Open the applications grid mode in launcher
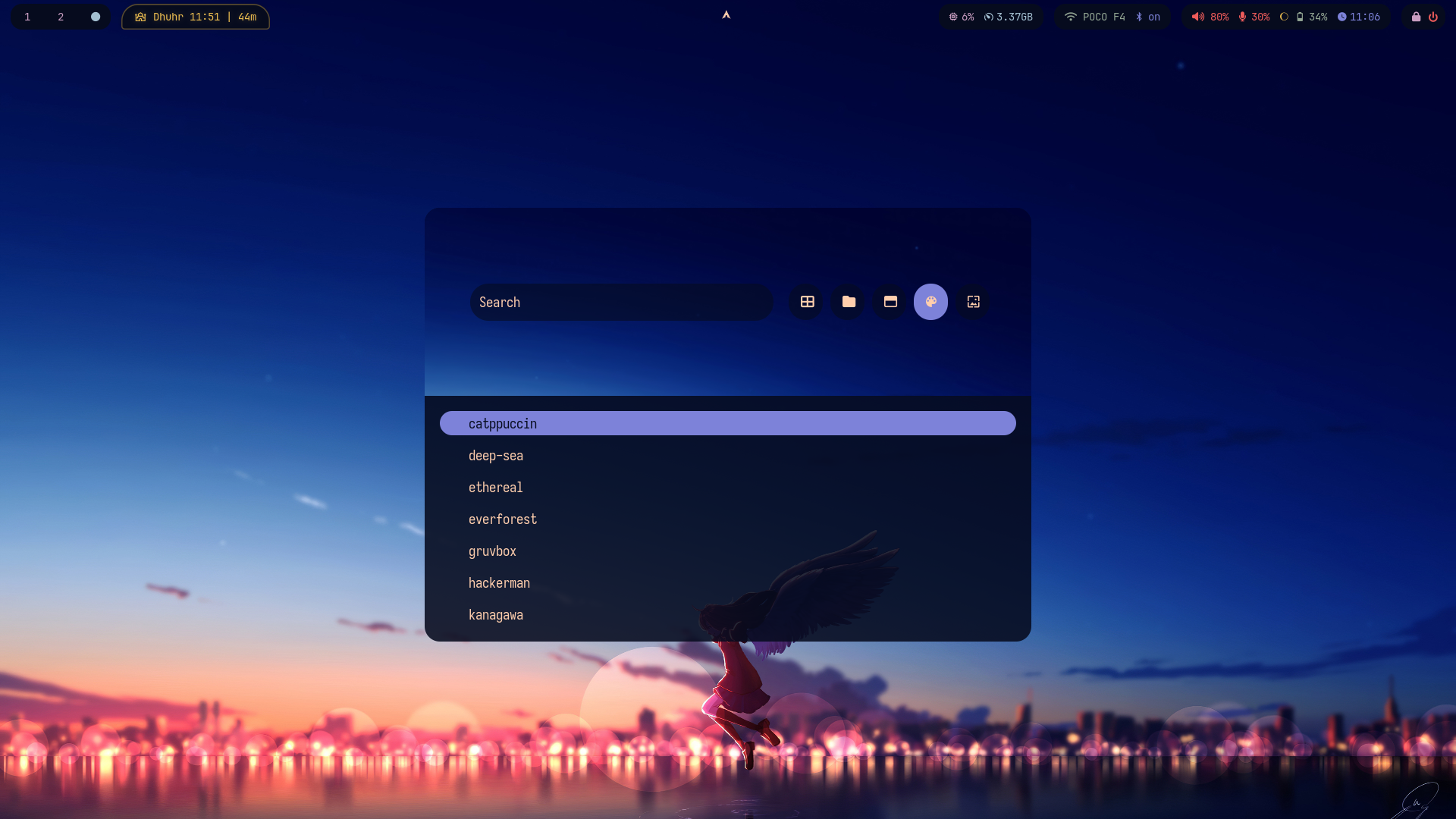 pos(807,302)
